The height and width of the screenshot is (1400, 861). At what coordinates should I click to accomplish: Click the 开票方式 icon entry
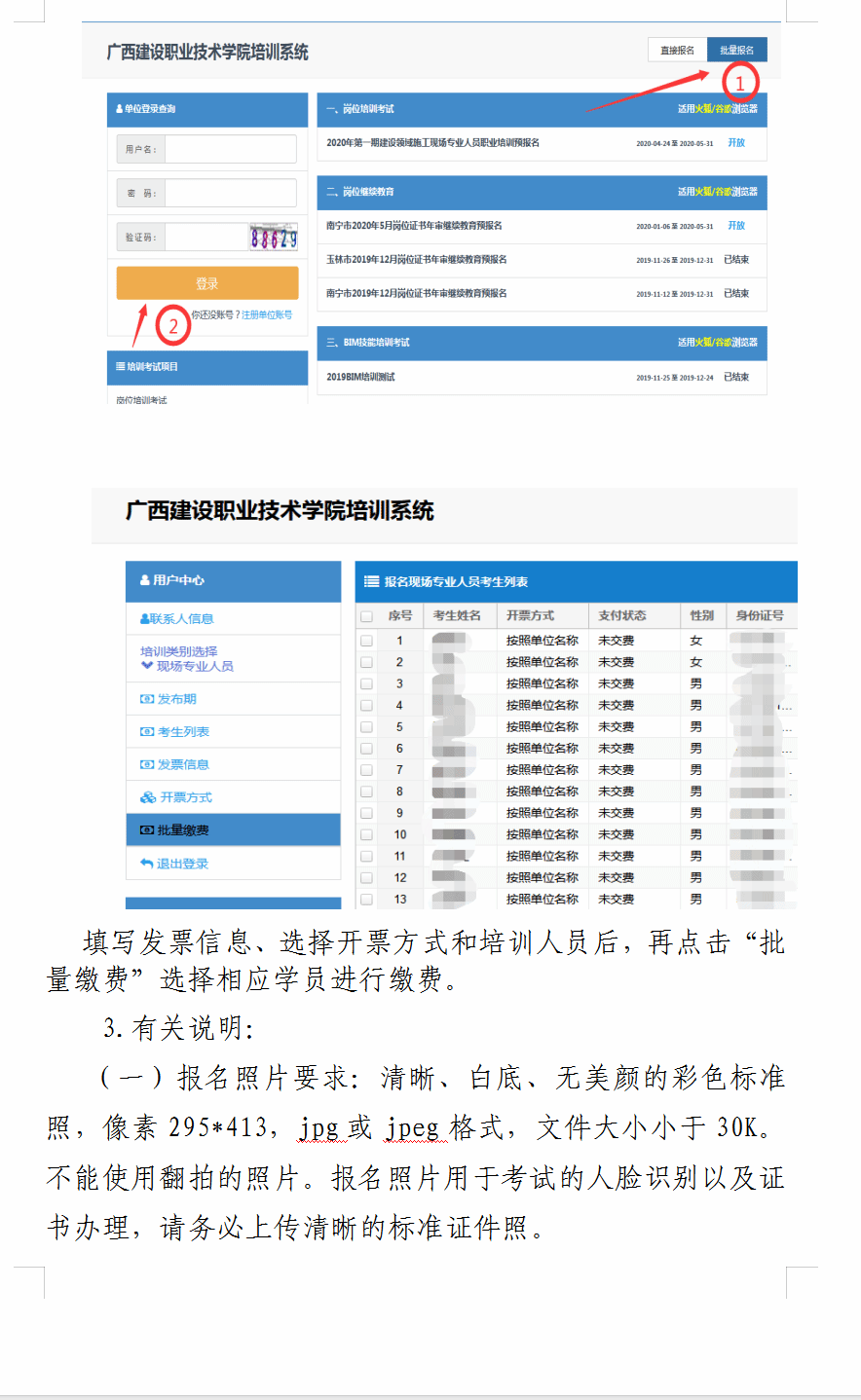tap(148, 797)
